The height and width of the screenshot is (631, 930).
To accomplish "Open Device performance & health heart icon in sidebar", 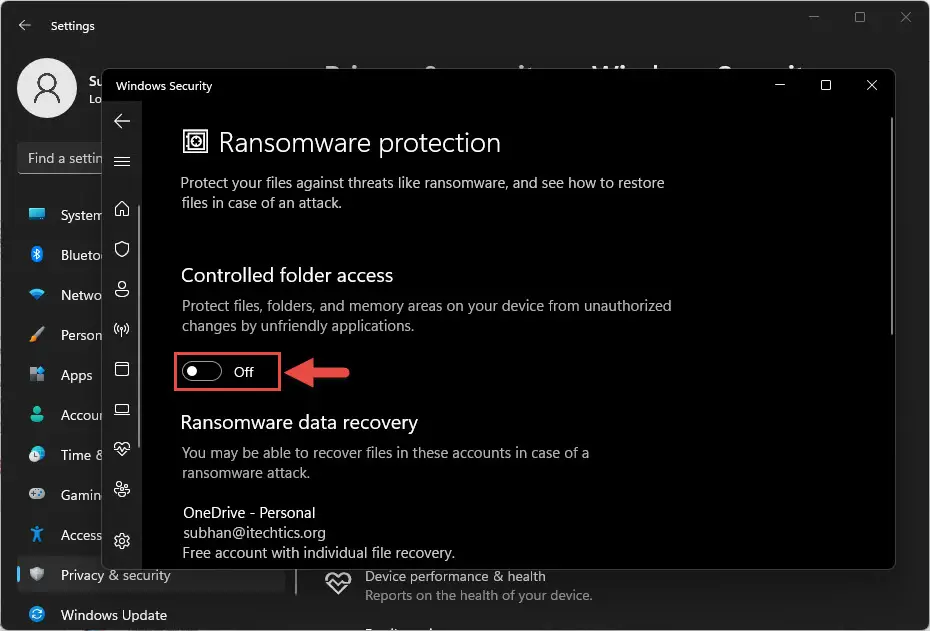I will [x=122, y=449].
